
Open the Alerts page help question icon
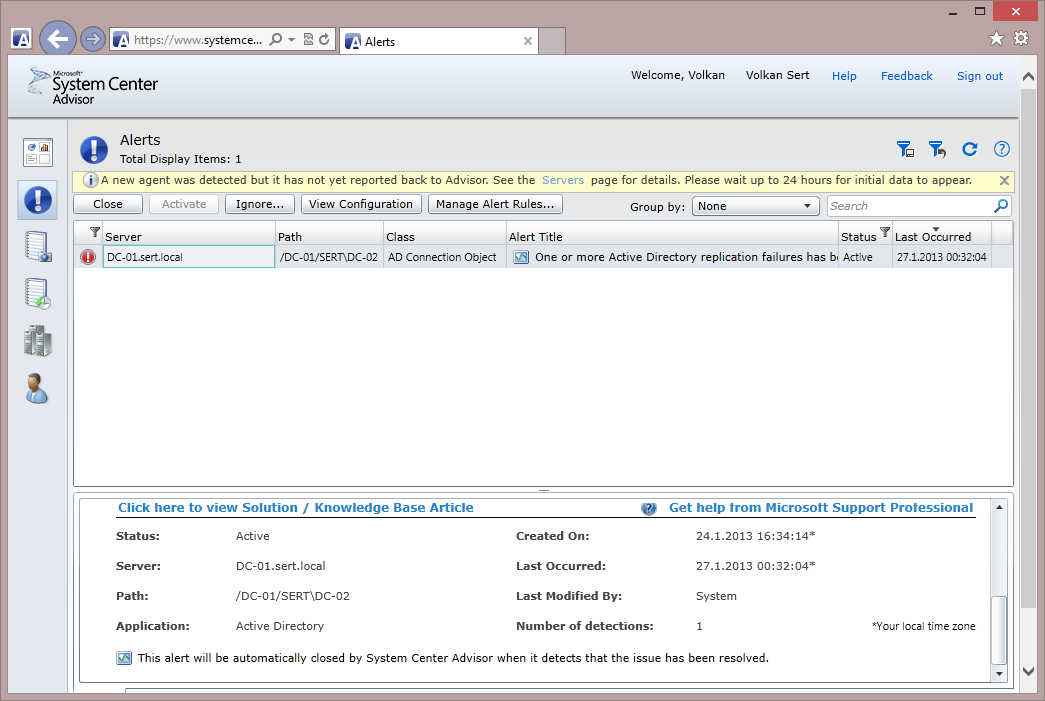pos(1002,149)
